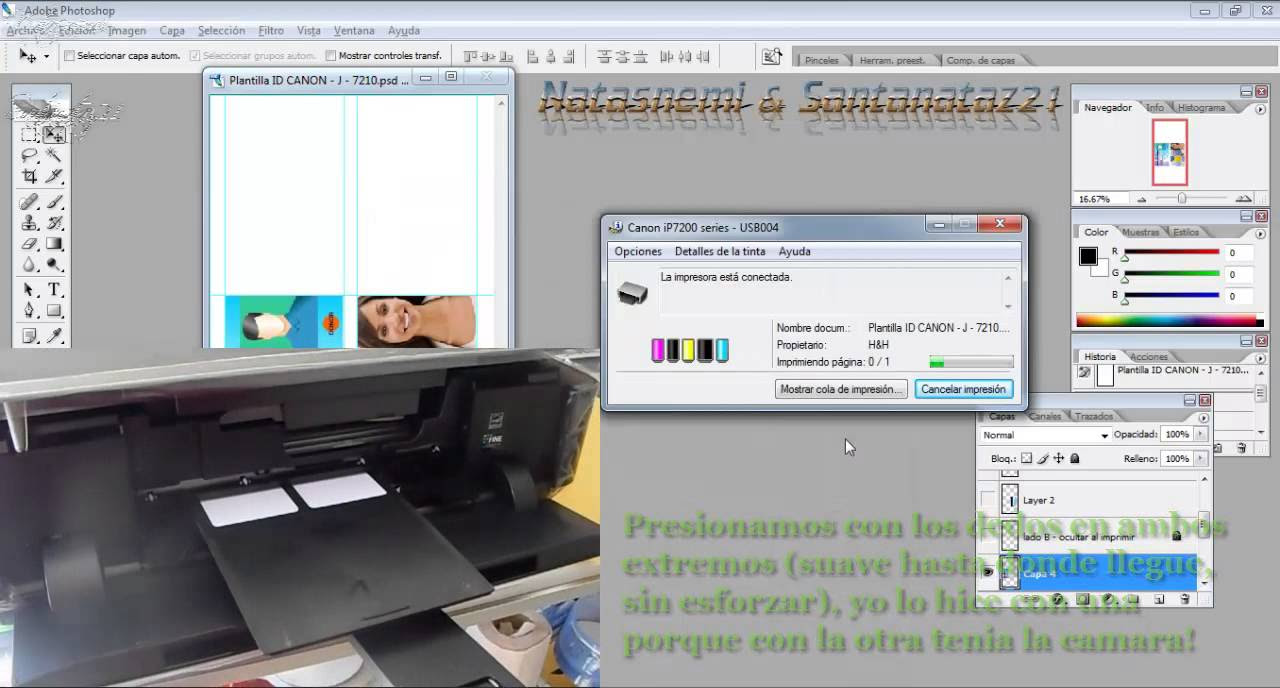Image resolution: width=1280 pixels, height=688 pixels.
Task: Click the cyan ink tank icon
Action: point(722,350)
